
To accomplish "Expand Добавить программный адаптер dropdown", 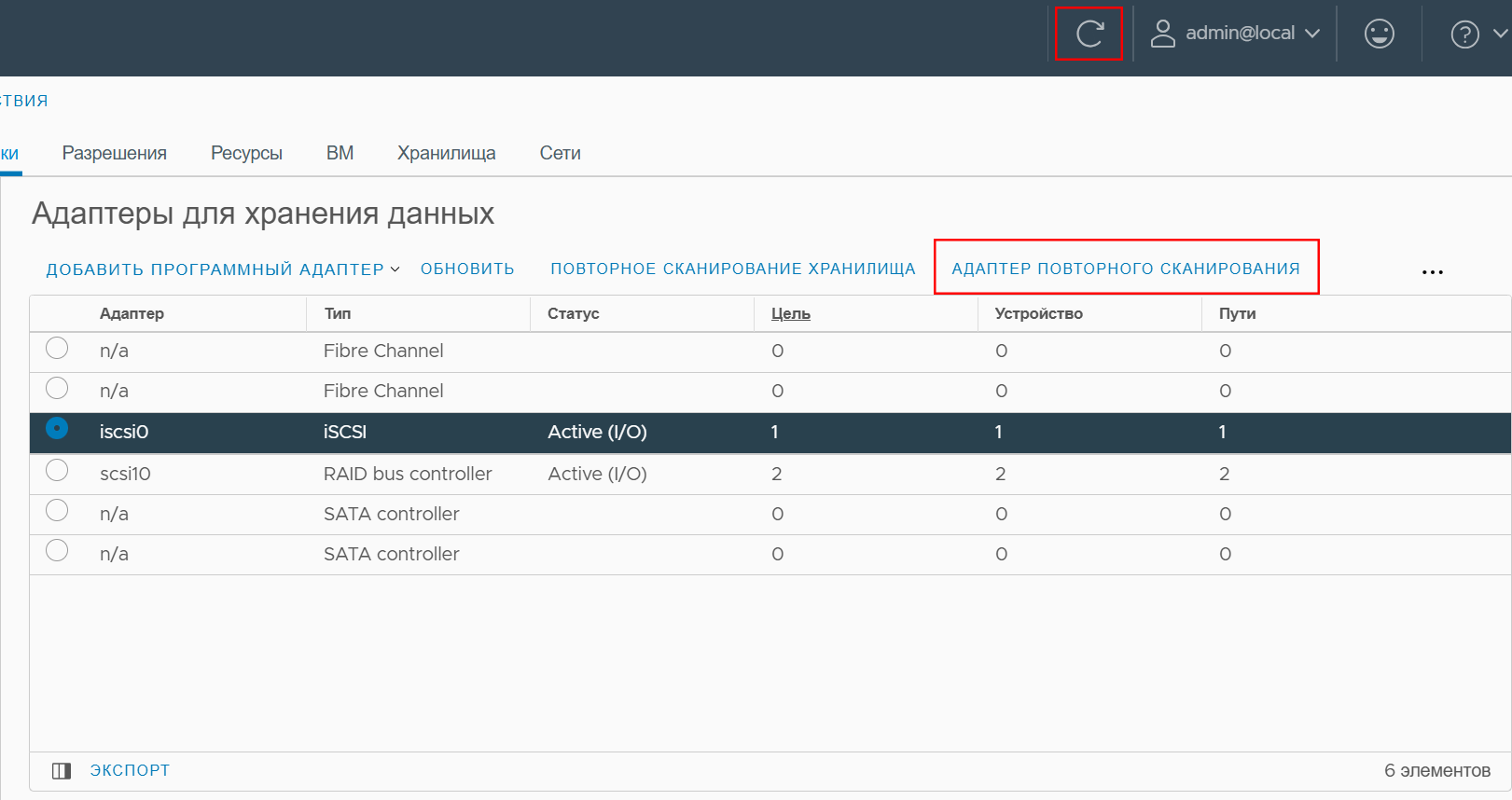I will pos(223,269).
